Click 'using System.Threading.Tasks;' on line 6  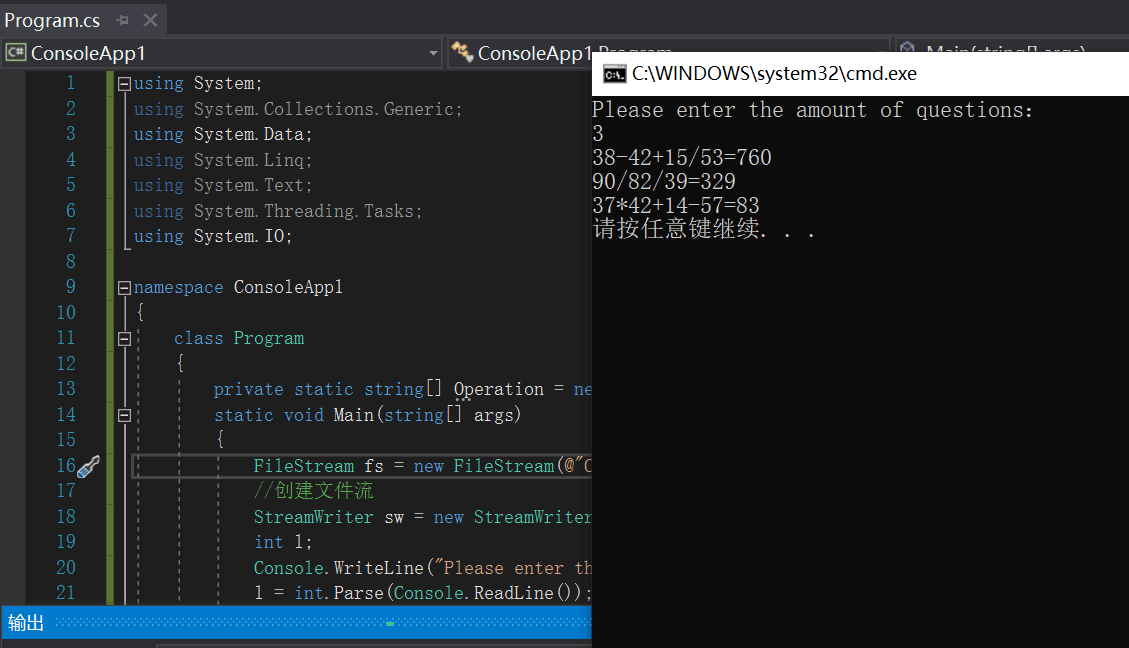click(x=278, y=211)
